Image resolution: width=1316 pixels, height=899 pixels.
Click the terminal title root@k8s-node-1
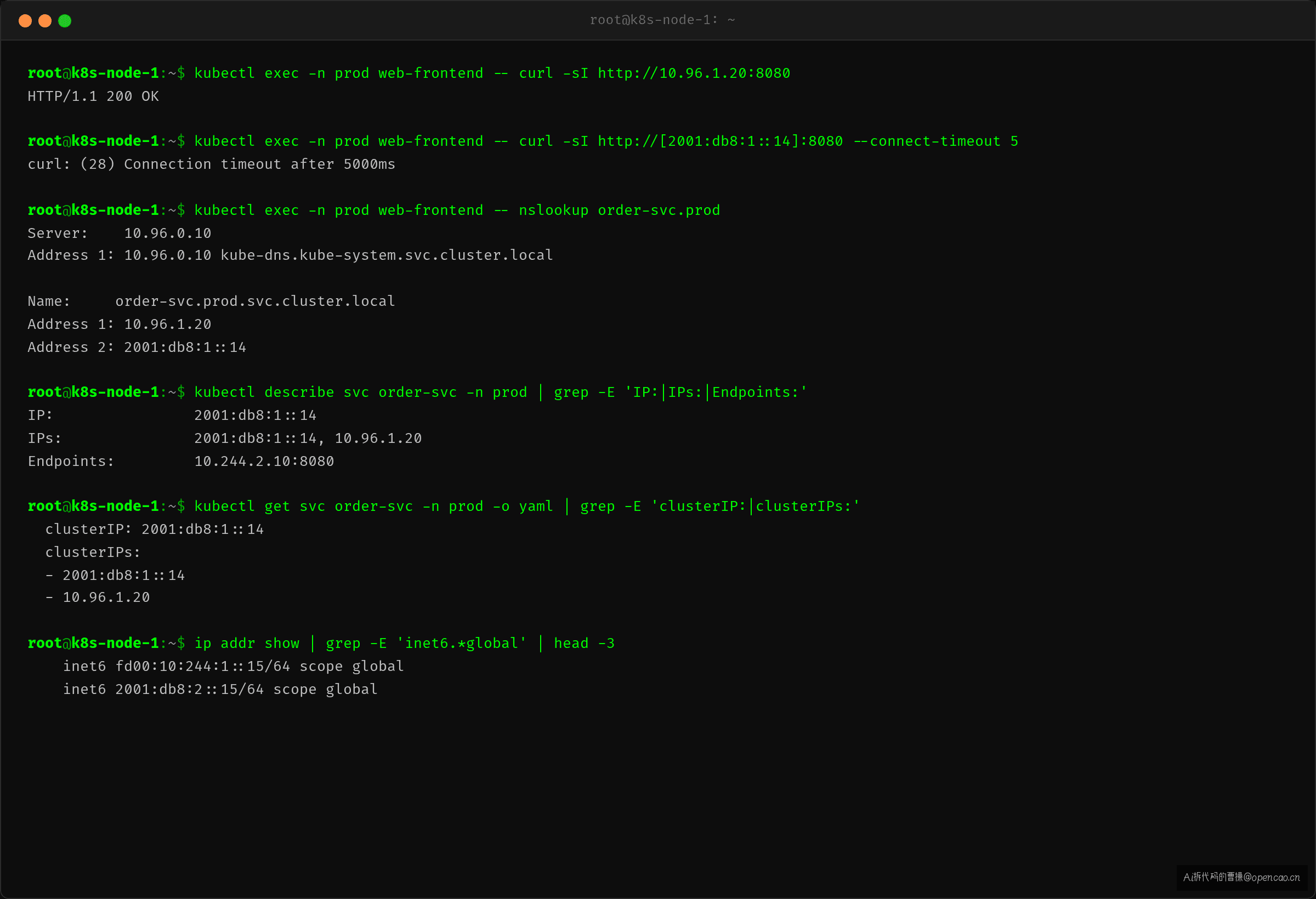[x=662, y=20]
